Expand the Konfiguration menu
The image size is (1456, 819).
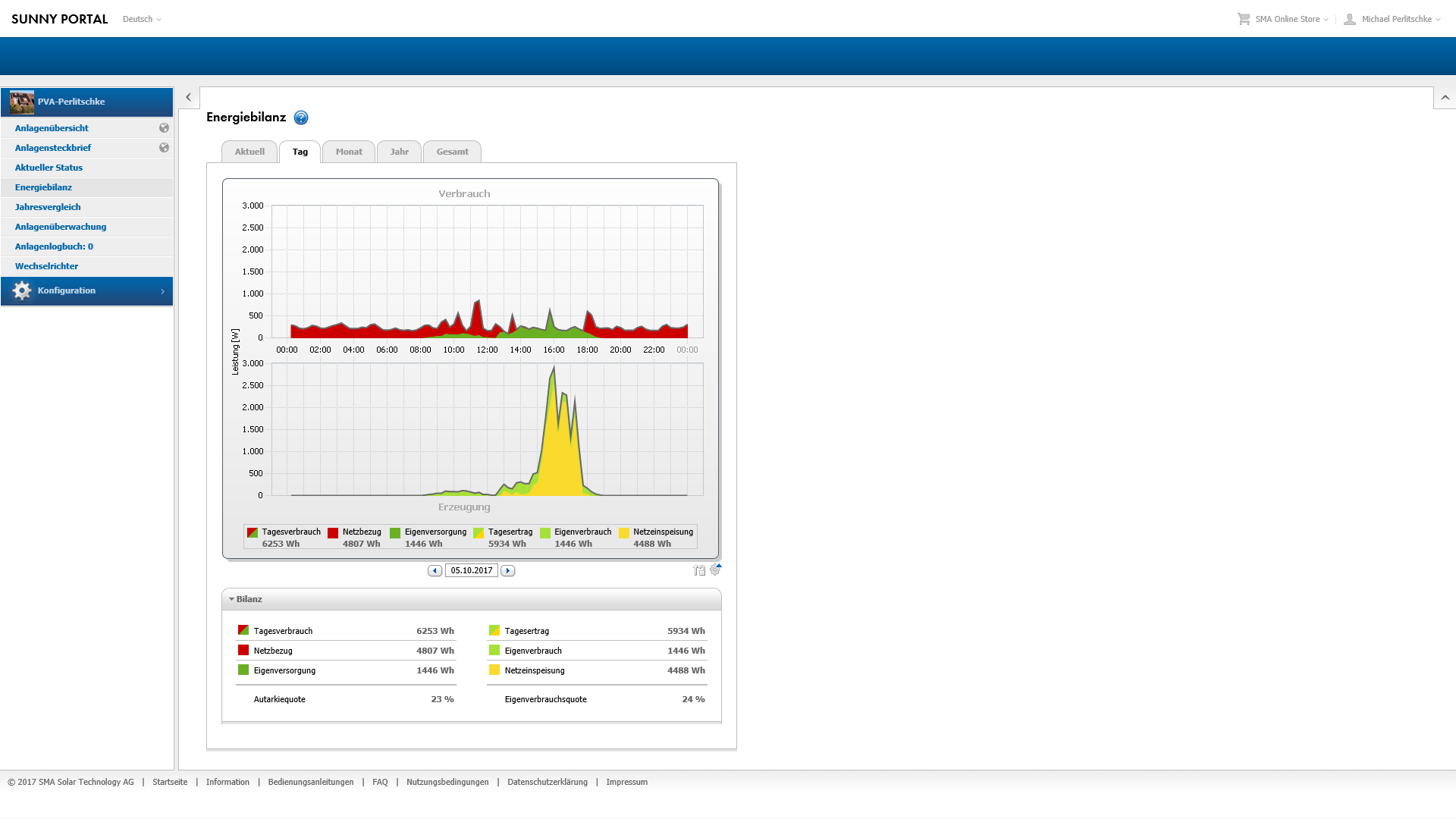86,291
